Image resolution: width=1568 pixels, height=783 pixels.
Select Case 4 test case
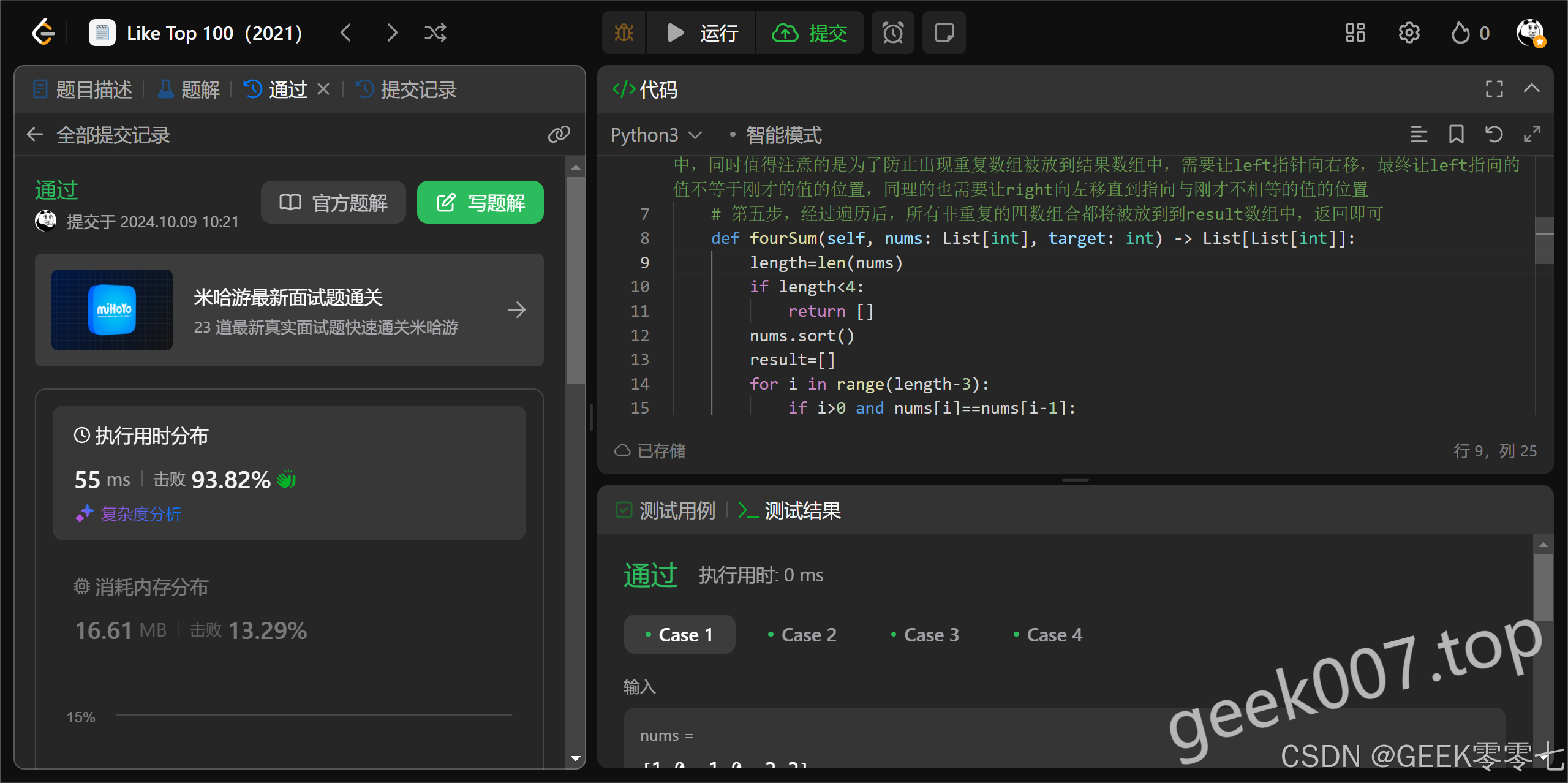(x=1047, y=635)
